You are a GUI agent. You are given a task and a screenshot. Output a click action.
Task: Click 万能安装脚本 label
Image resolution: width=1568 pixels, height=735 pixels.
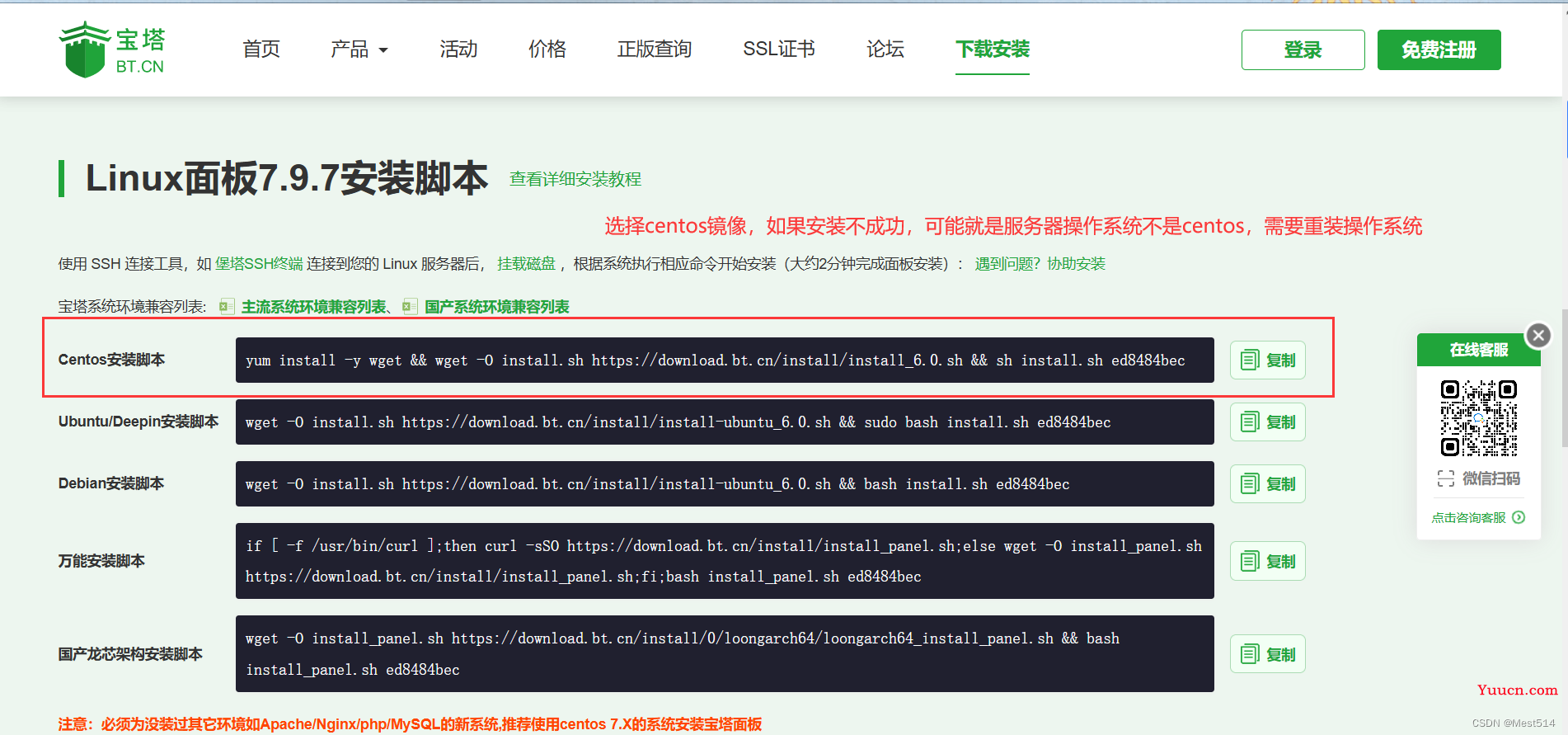pyautogui.click(x=101, y=561)
